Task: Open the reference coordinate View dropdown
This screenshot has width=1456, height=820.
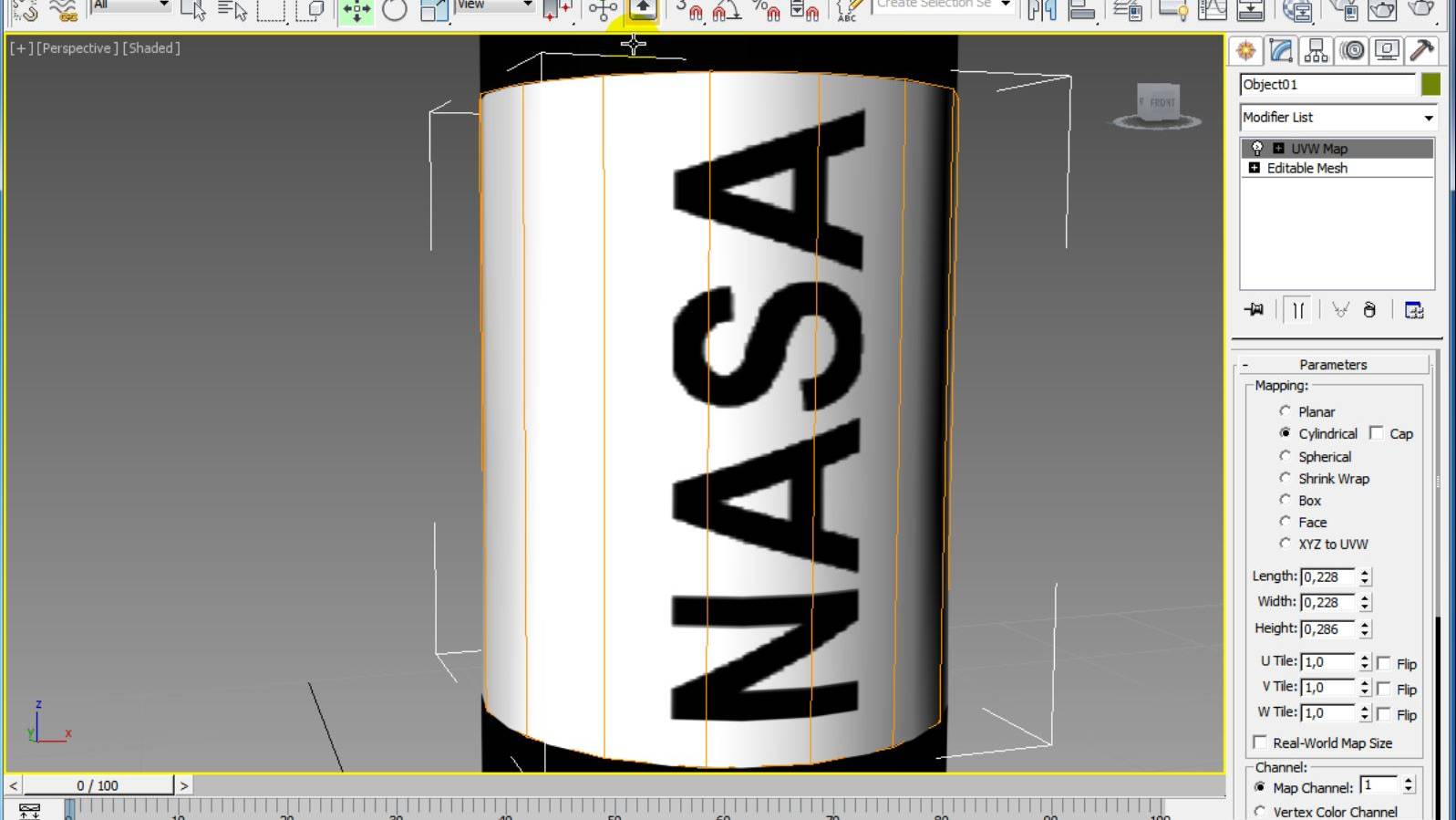Action: click(494, 5)
